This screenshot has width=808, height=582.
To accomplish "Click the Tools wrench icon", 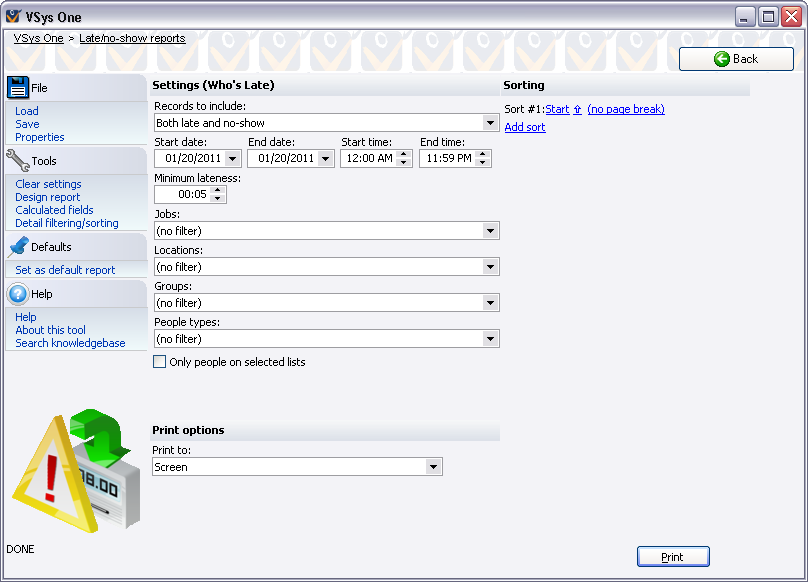I will (18, 161).
